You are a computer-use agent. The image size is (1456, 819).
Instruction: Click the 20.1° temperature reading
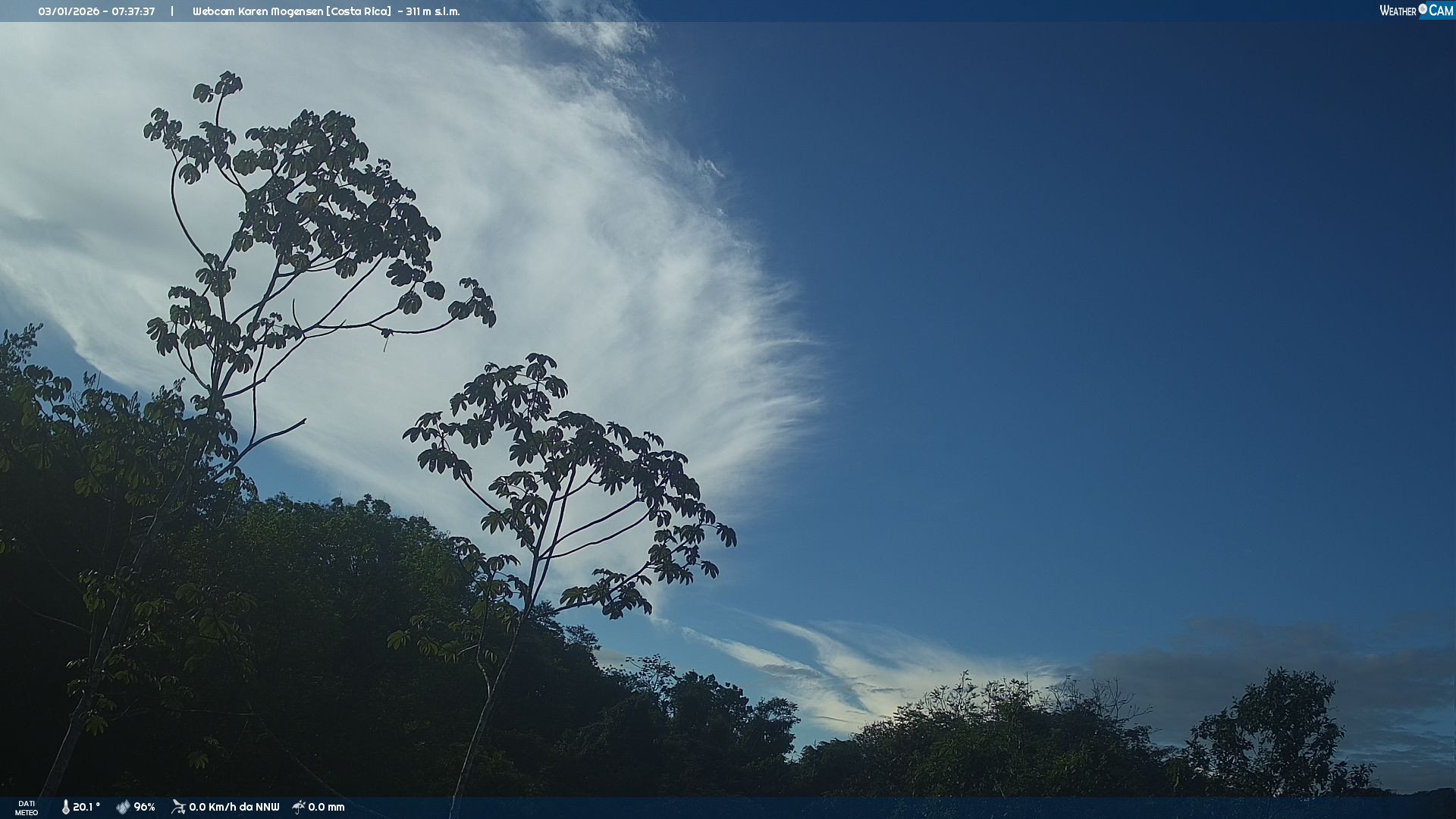[x=86, y=807]
